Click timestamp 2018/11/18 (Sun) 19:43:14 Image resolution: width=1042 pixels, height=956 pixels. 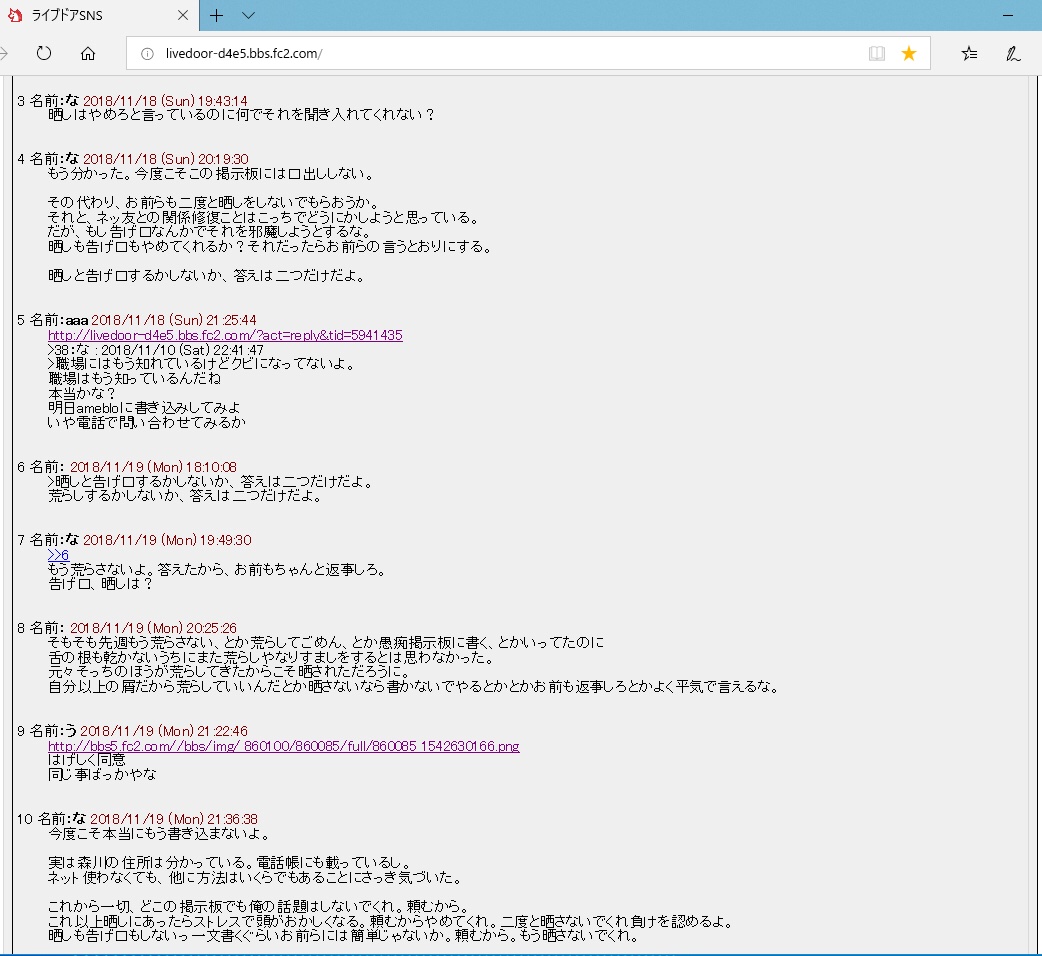click(x=165, y=101)
